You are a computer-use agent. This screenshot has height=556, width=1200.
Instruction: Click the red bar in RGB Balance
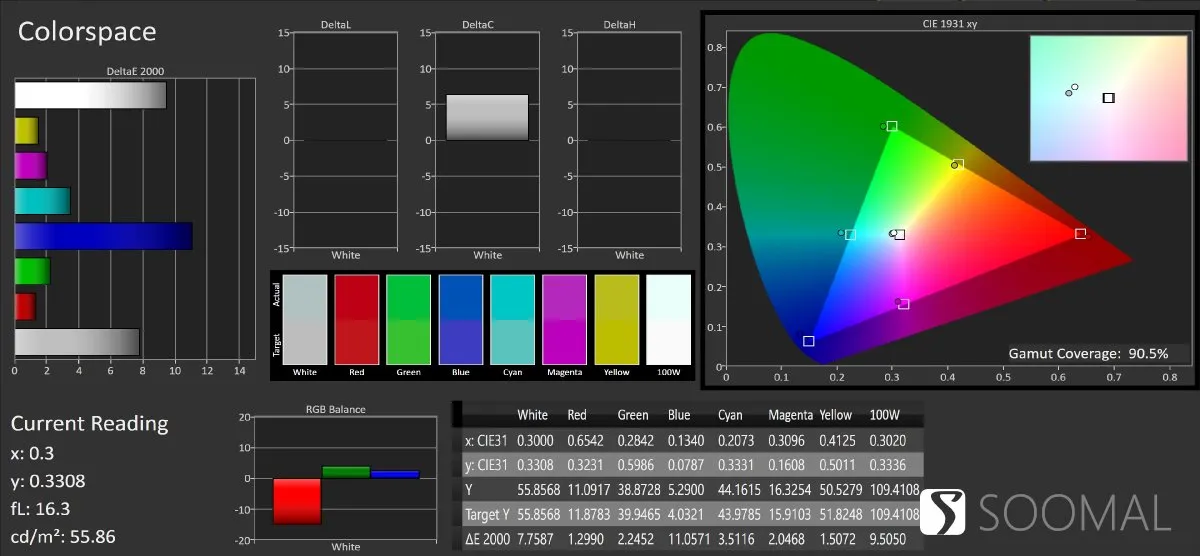[297, 501]
